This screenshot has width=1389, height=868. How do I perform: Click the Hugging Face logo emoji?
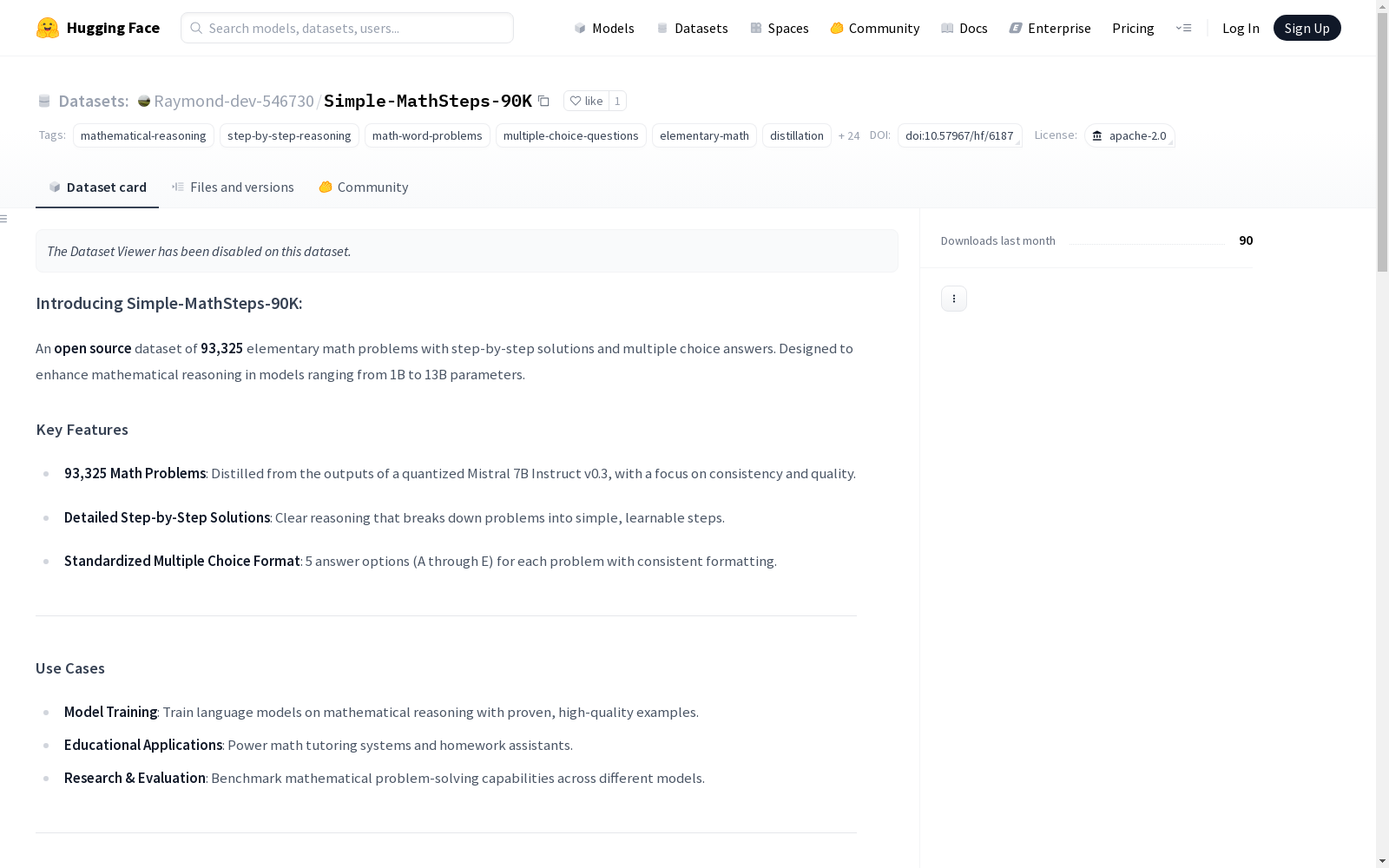coord(48,28)
